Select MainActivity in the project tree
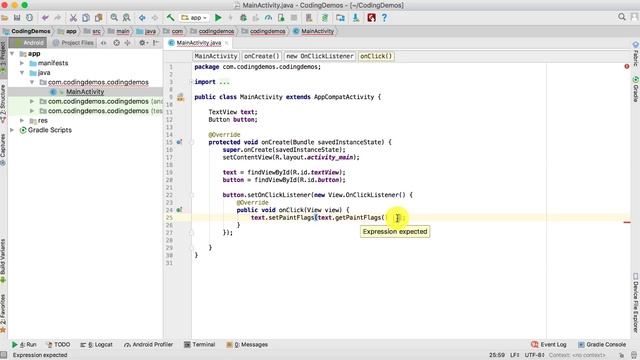This screenshot has height=360, width=640. click(x=85, y=92)
